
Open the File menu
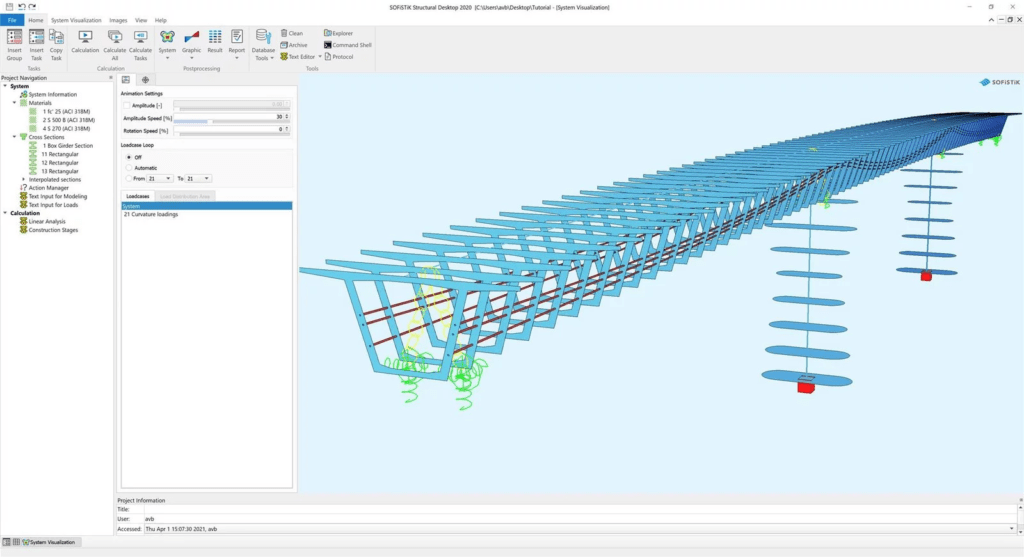click(x=12, y=20)
